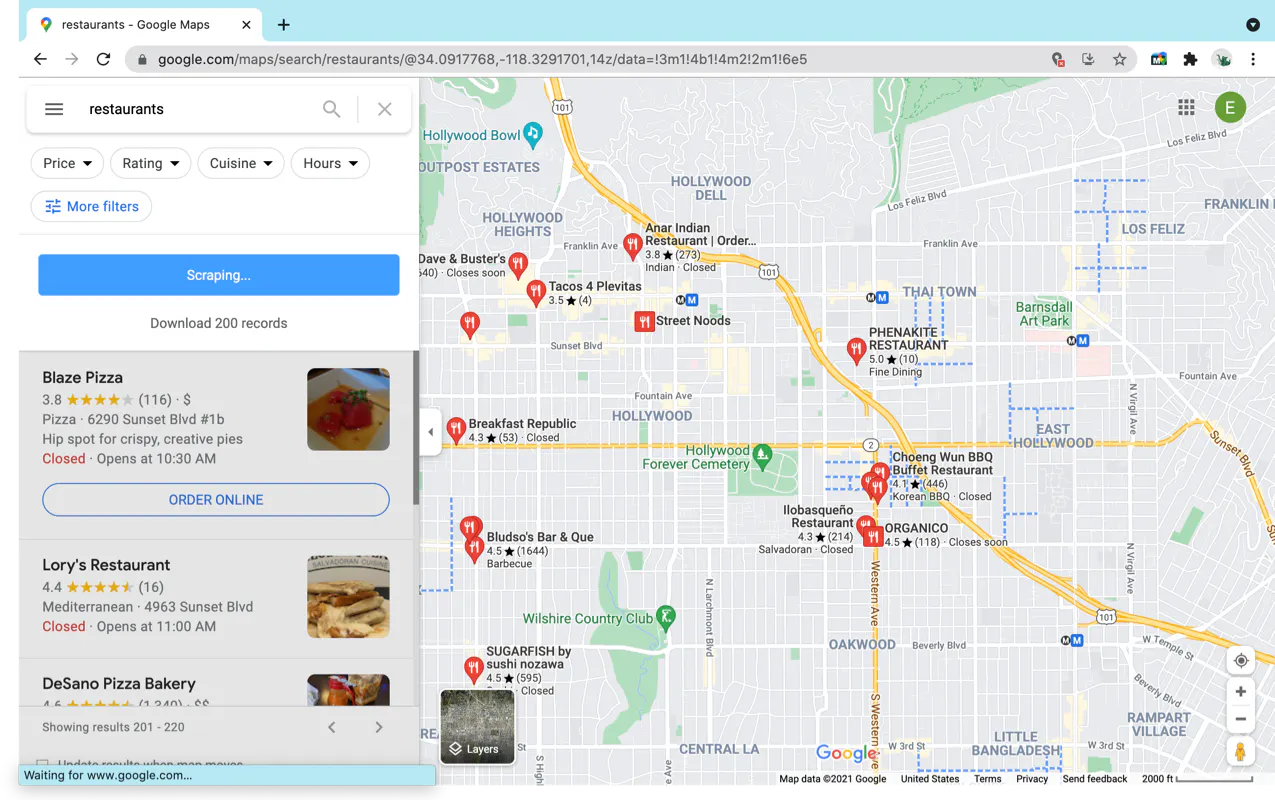Viewport: 1275px width, 800px height.
Task: Open the Layers map view thumbnail
Action: (477, 727)
